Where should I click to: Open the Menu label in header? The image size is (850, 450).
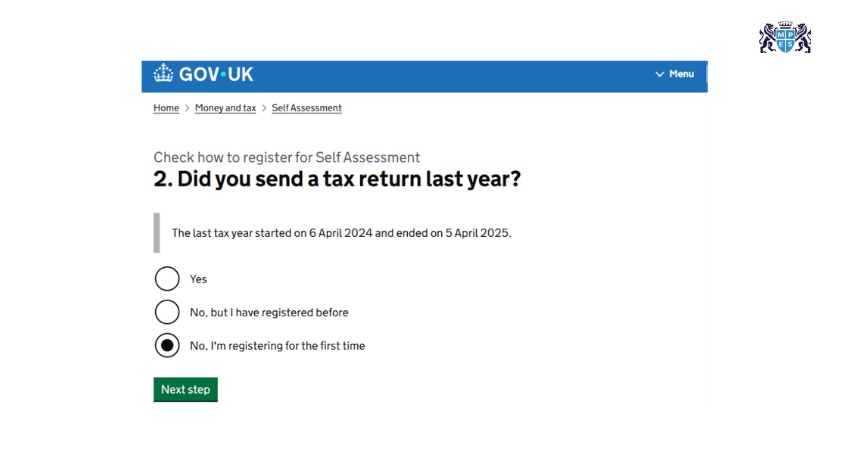(x=681, y=74)
